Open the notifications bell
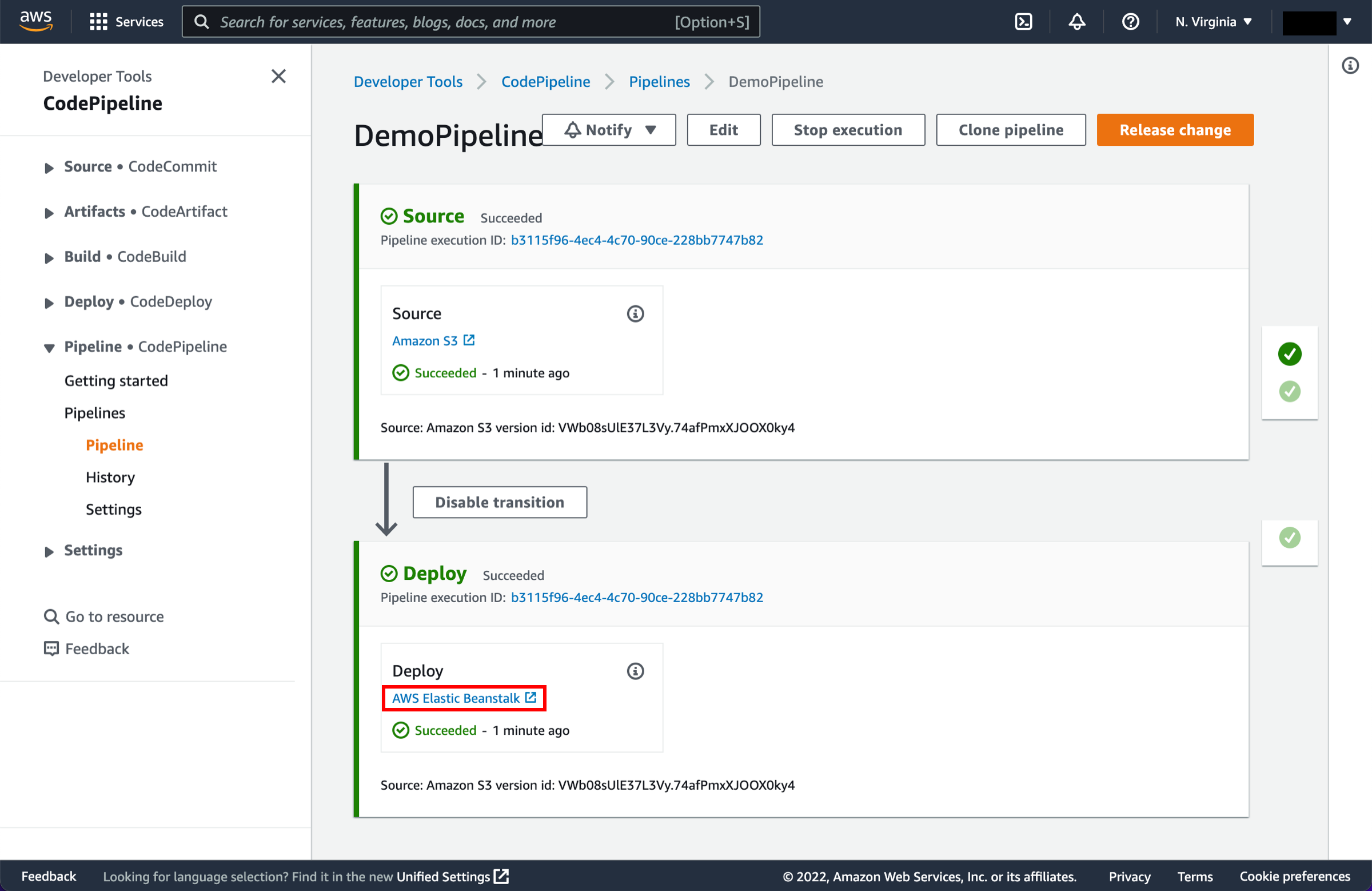1372x891 pixels. pos(1077,22)
